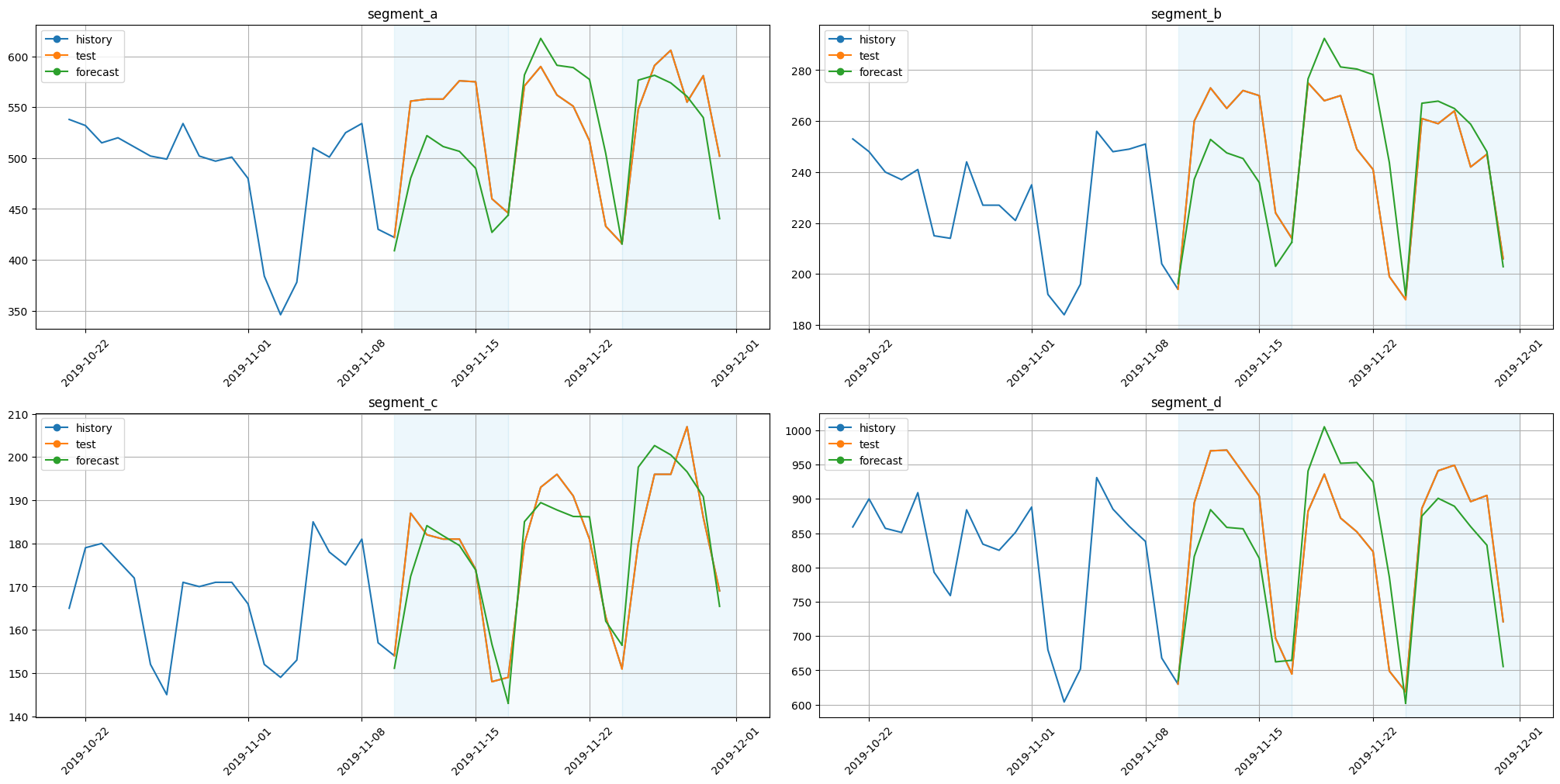Click the 1000 y-axis label in segment_d
Image resolution: width=1560 pixels, height=784 pixels.
coord(800,431)
